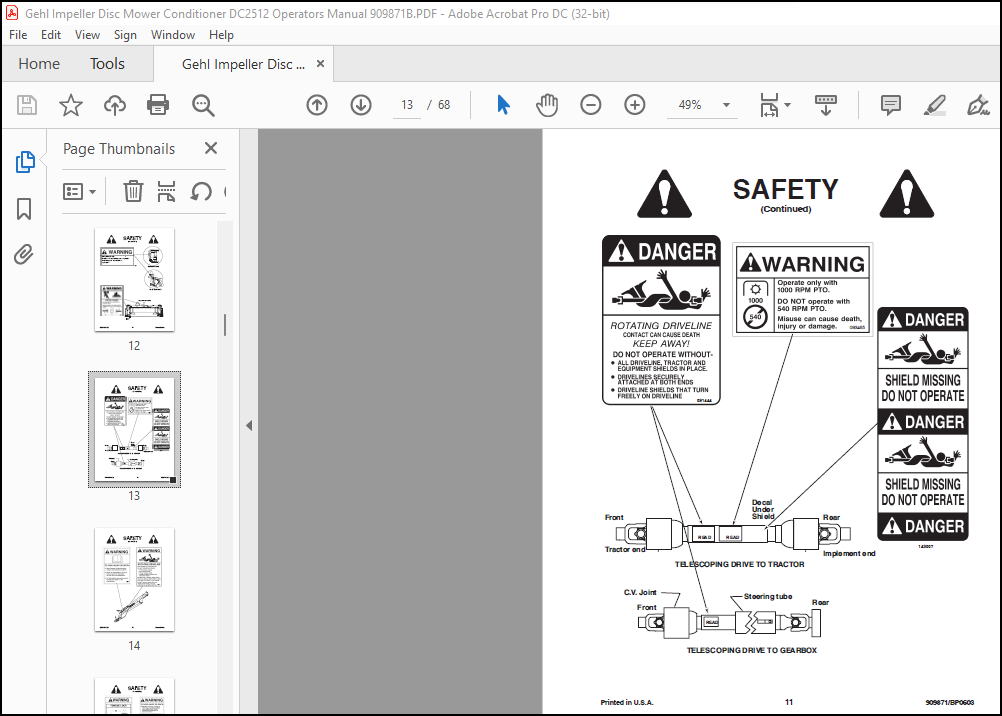Upload file to Document Cloud
Image resolution: width=1002 pixels, height=716 pixels.
pyautogui.click(x=114, y=105)
